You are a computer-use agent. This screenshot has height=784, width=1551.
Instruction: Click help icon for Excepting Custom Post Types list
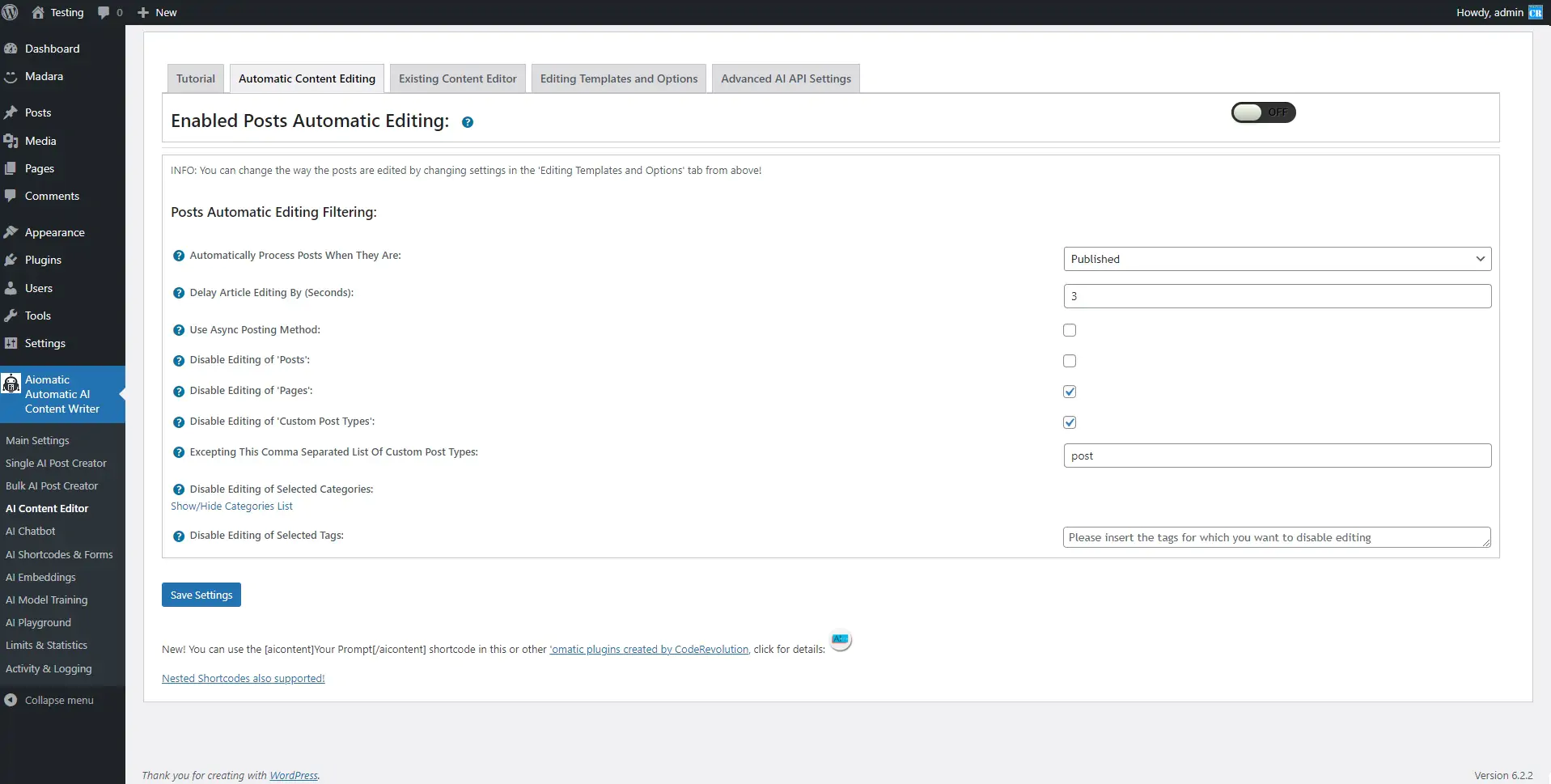(x=179, y=452)
